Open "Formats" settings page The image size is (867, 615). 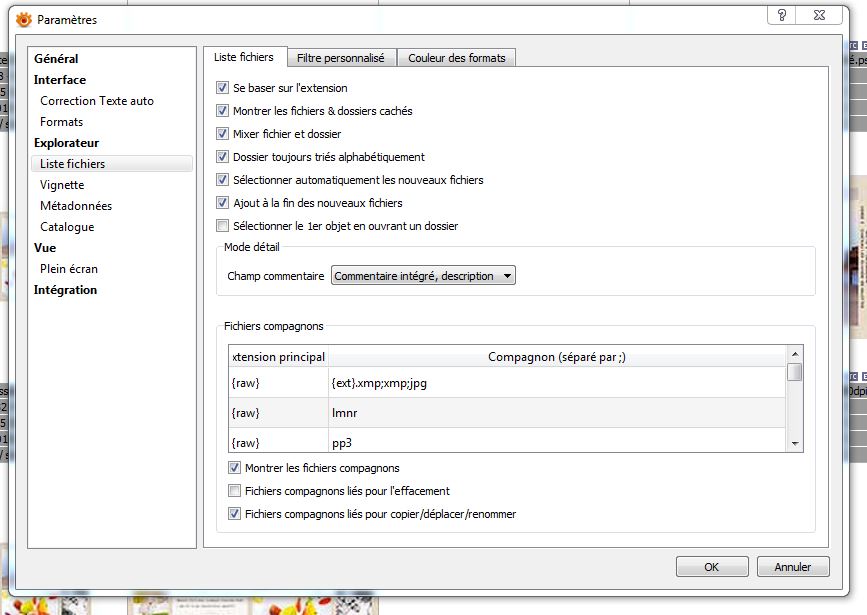[61, 122]
